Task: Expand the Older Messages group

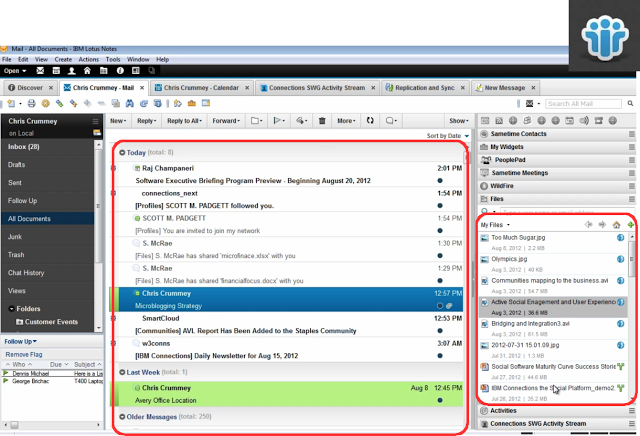Action: (x=122, y=417)
